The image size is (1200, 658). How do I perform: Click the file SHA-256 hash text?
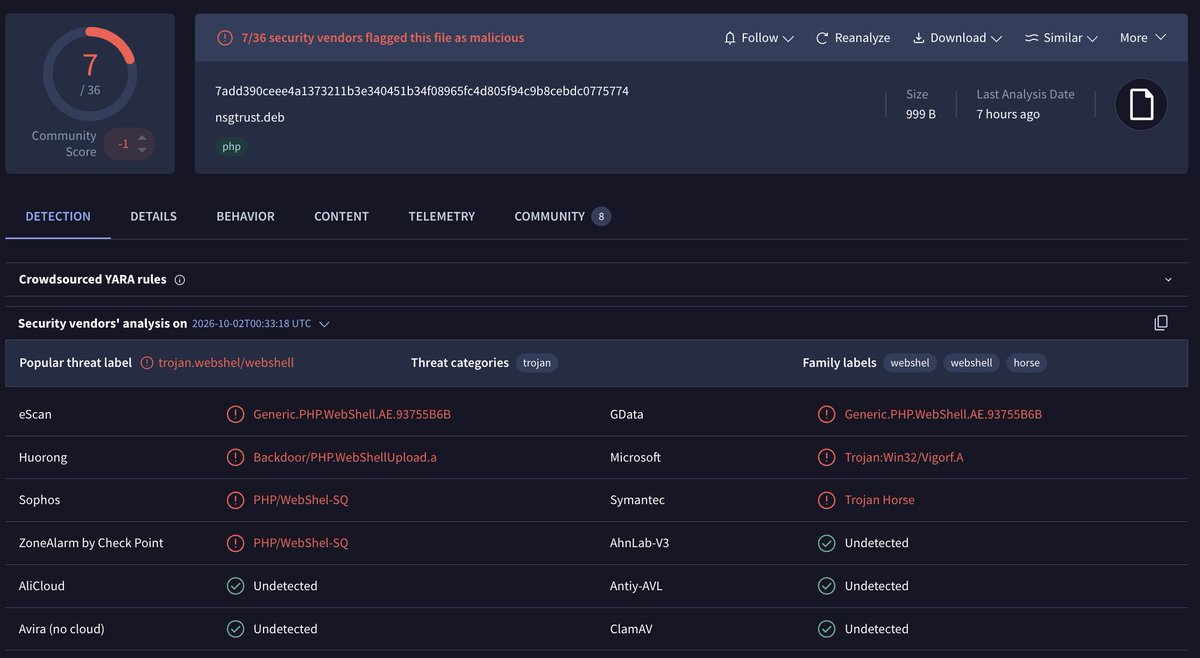pyautogui.click(x=422, y=91)
